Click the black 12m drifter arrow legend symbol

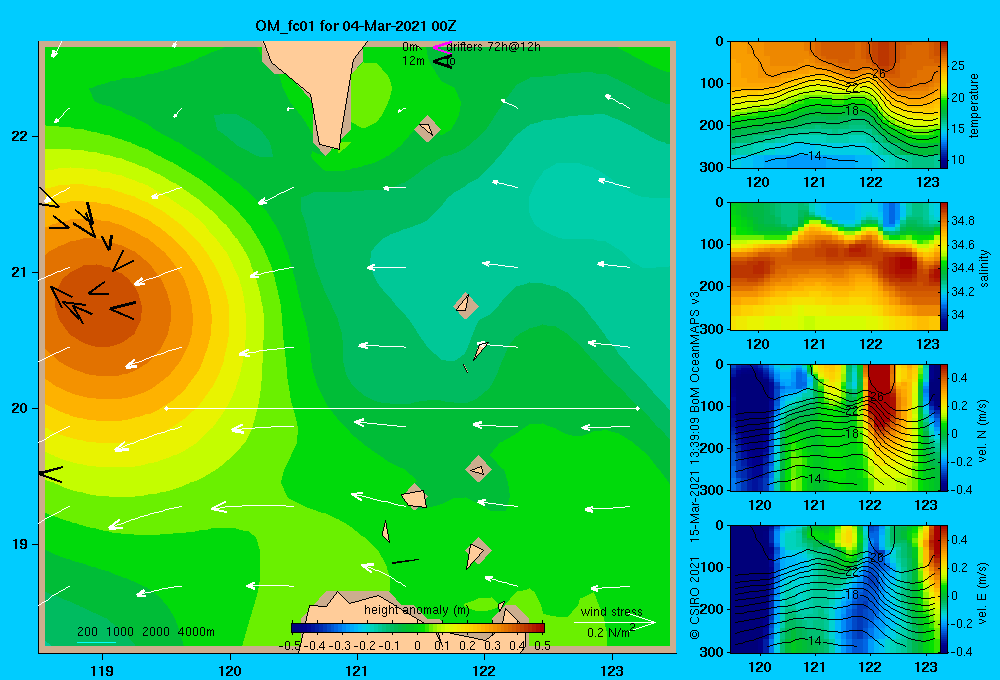click(x=442, y=61)
